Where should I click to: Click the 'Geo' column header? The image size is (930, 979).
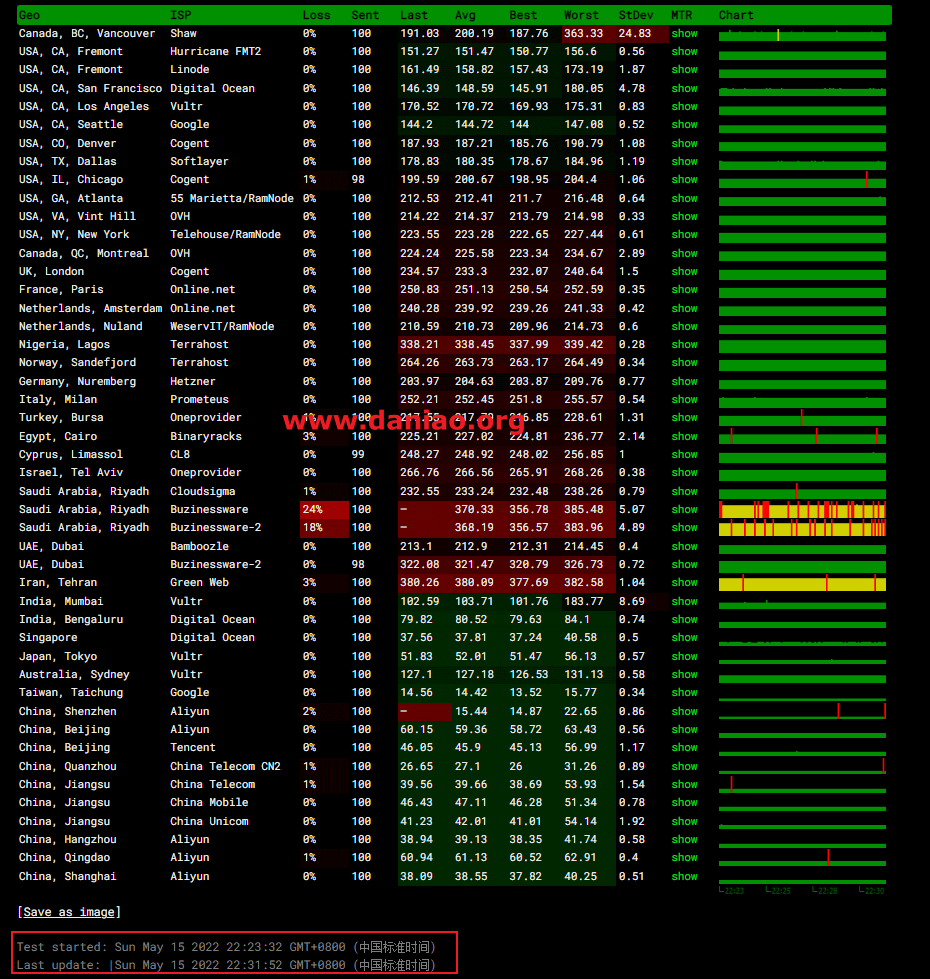point(29,15)
